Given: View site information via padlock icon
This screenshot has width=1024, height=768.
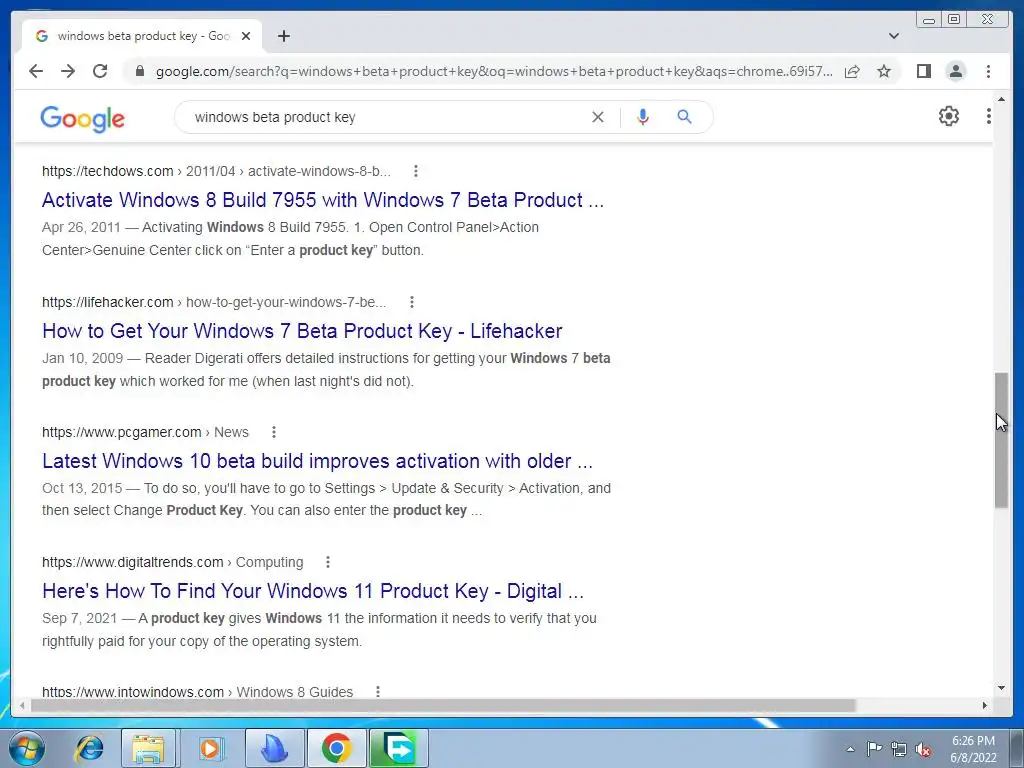Looking at the screenshot, I should point(139,71).
